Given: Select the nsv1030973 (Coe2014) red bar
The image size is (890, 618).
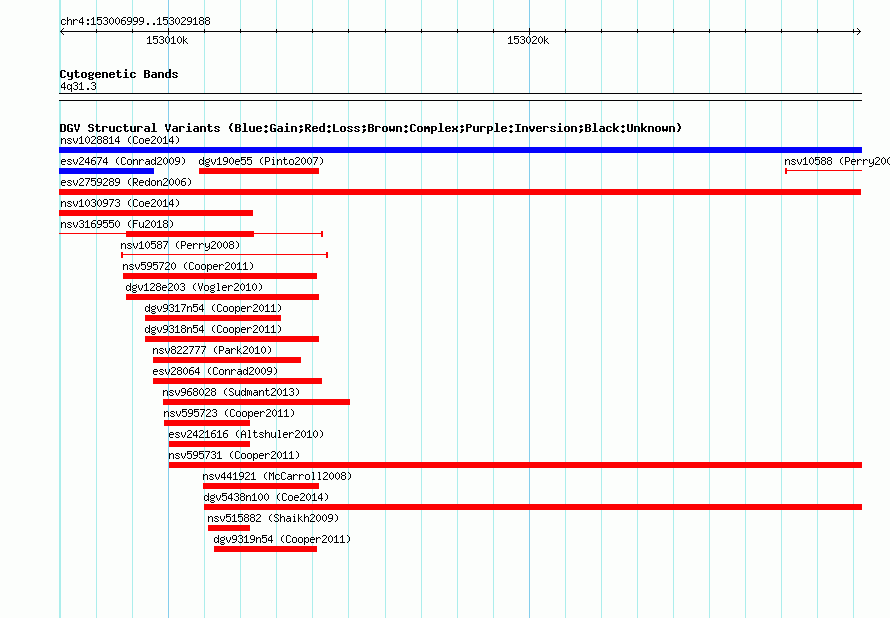Looking at the screenshot, I should click(156, 213).
